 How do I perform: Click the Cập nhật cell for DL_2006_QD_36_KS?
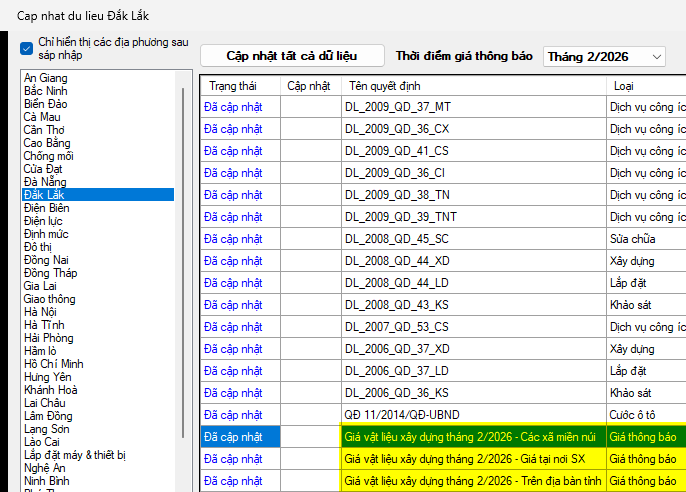pyautogui.click(x=310, y=393)
